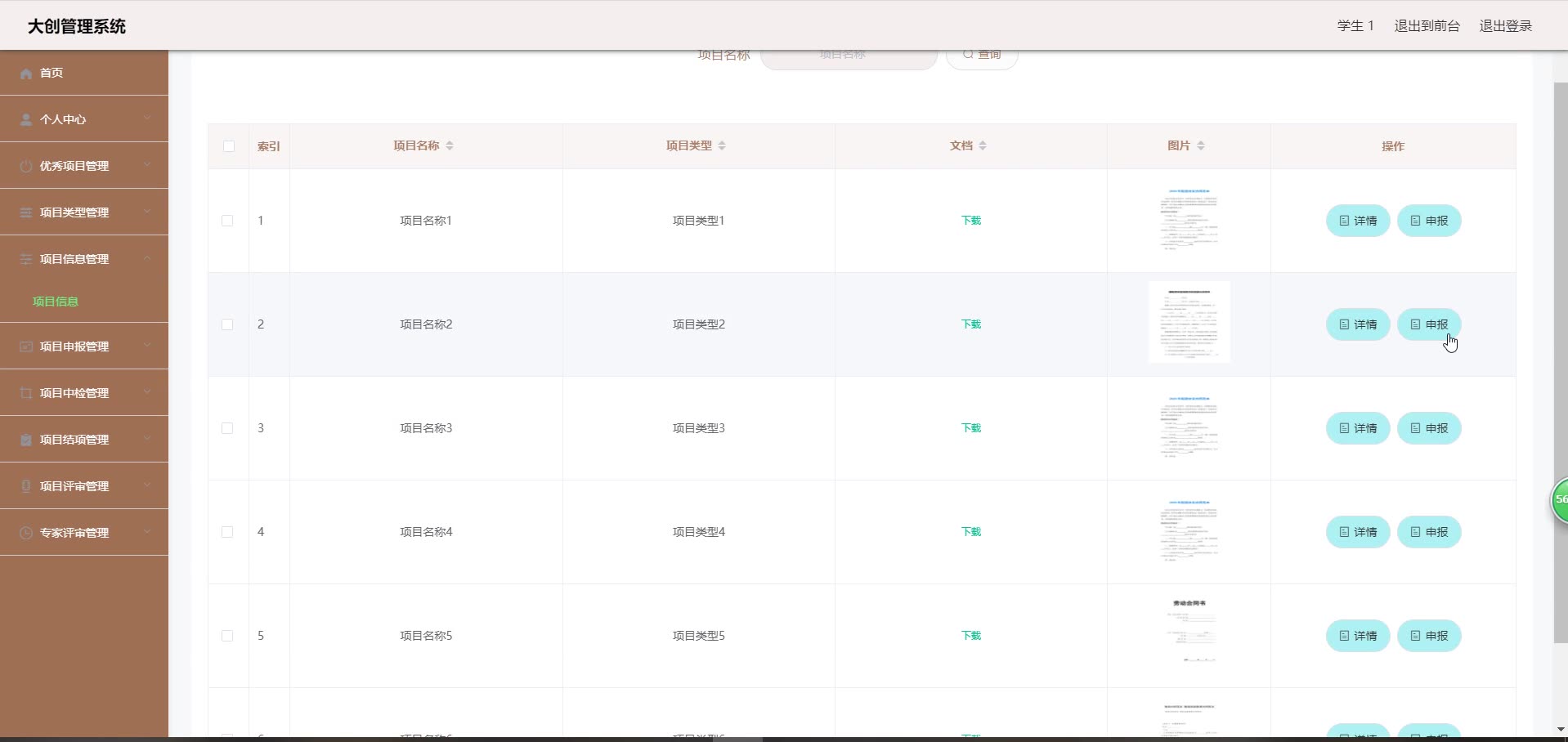Viewport: 1568px width, 742px height.
Task: Click 申报 for 项目名称4
Action: click(x=1429, y=532)
